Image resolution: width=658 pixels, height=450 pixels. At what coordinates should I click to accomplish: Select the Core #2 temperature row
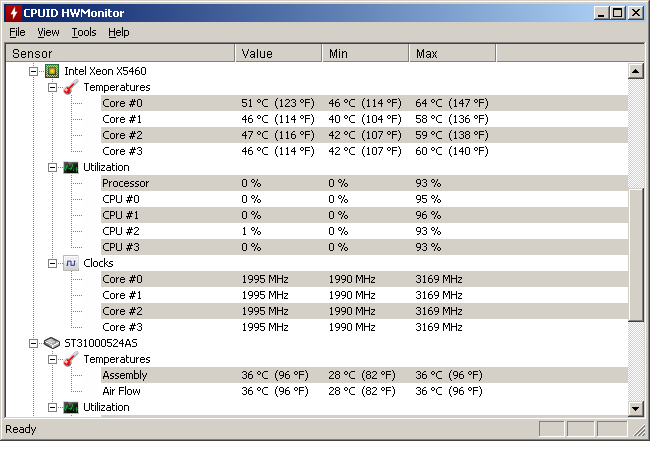pyautogui.click(x=364, y=135)
